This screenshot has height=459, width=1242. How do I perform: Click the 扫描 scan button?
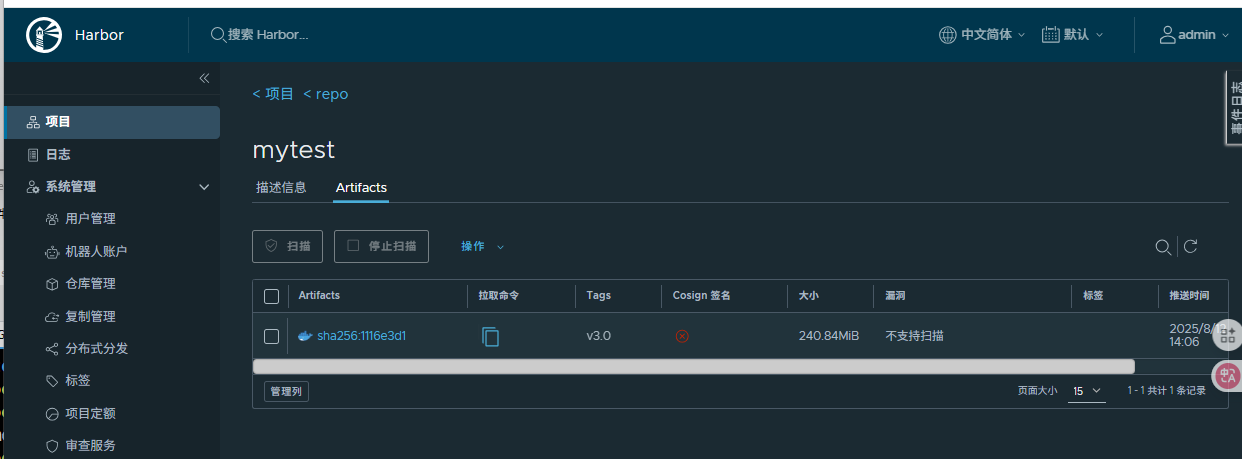pos(288,246)
